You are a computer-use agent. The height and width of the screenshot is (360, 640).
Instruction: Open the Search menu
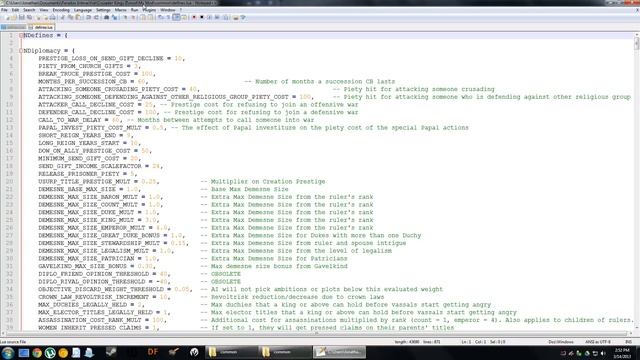[29, 10]
